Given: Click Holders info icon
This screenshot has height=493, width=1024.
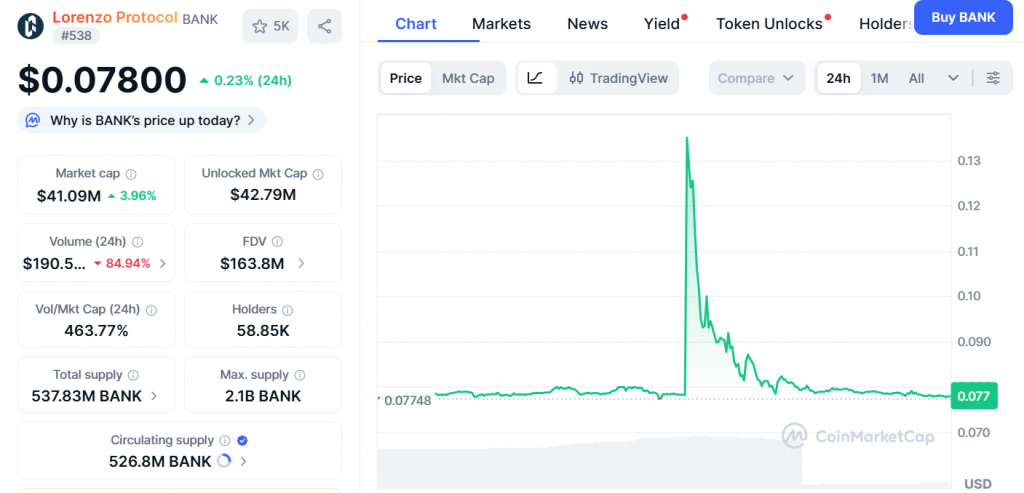Looking at the screenshot, I should [x=287, y=310].
